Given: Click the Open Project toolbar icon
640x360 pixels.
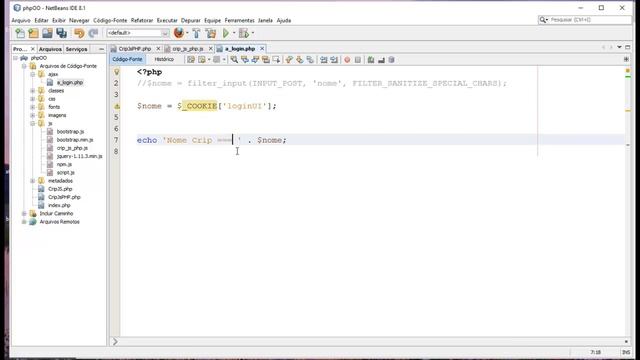Looking at the screenshot, I should click(x=47, y=33).
